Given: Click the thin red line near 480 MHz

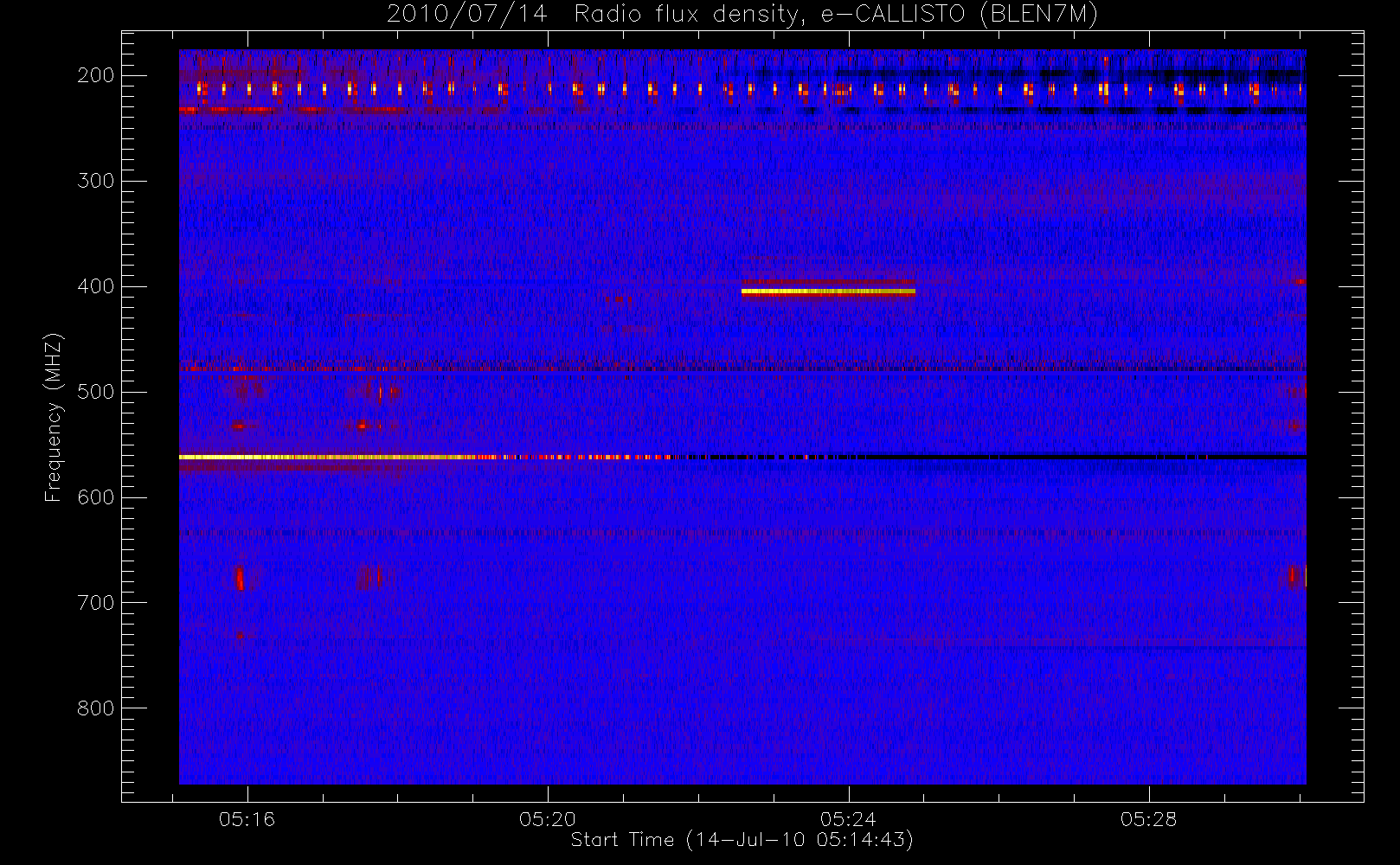Looking at the screenshot, I should coord(742,369).
